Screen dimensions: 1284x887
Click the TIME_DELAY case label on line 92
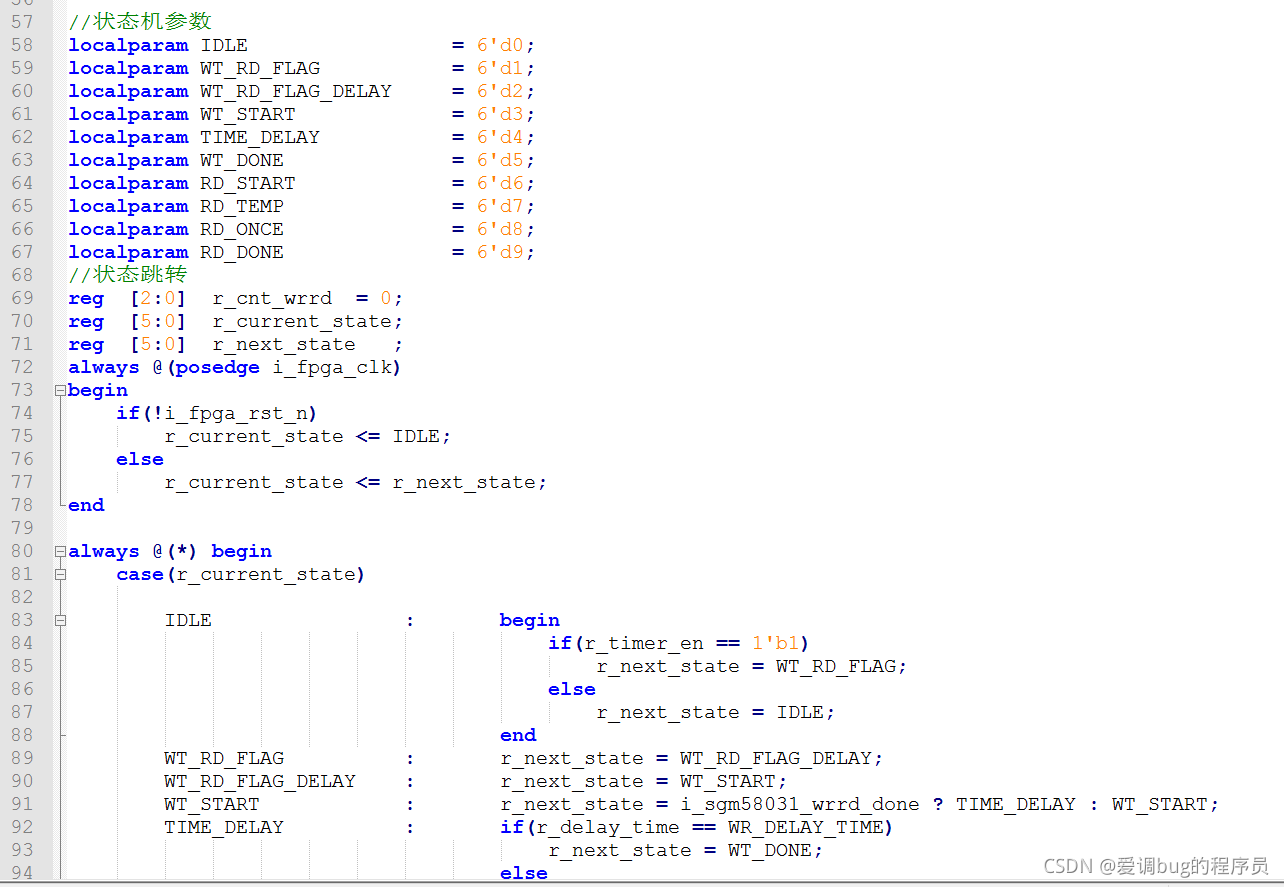tap(224, 827)
